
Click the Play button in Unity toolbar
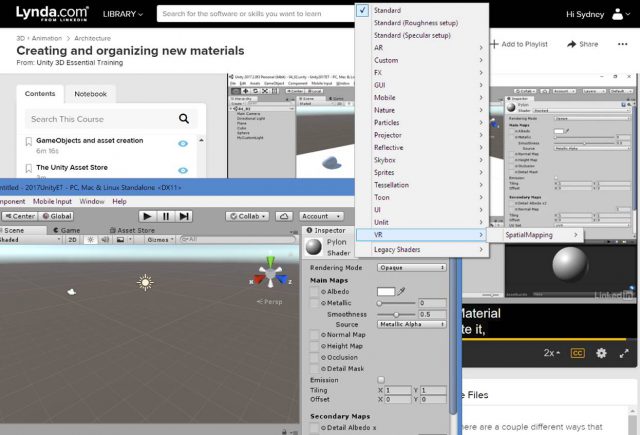[147, 216]
